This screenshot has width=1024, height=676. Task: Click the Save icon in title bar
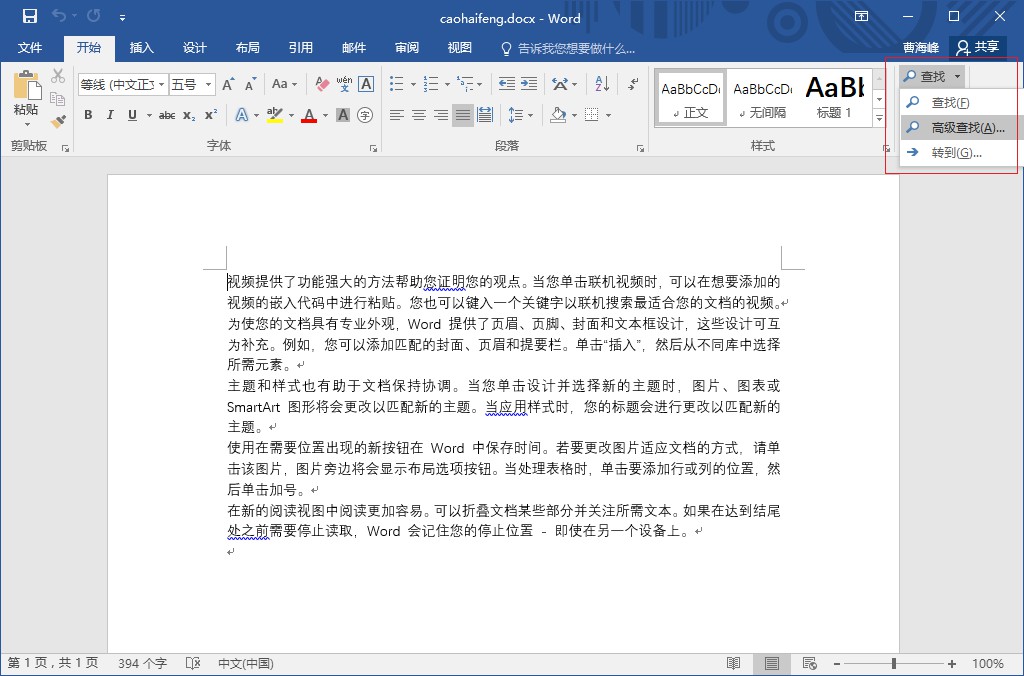(29, 17)
